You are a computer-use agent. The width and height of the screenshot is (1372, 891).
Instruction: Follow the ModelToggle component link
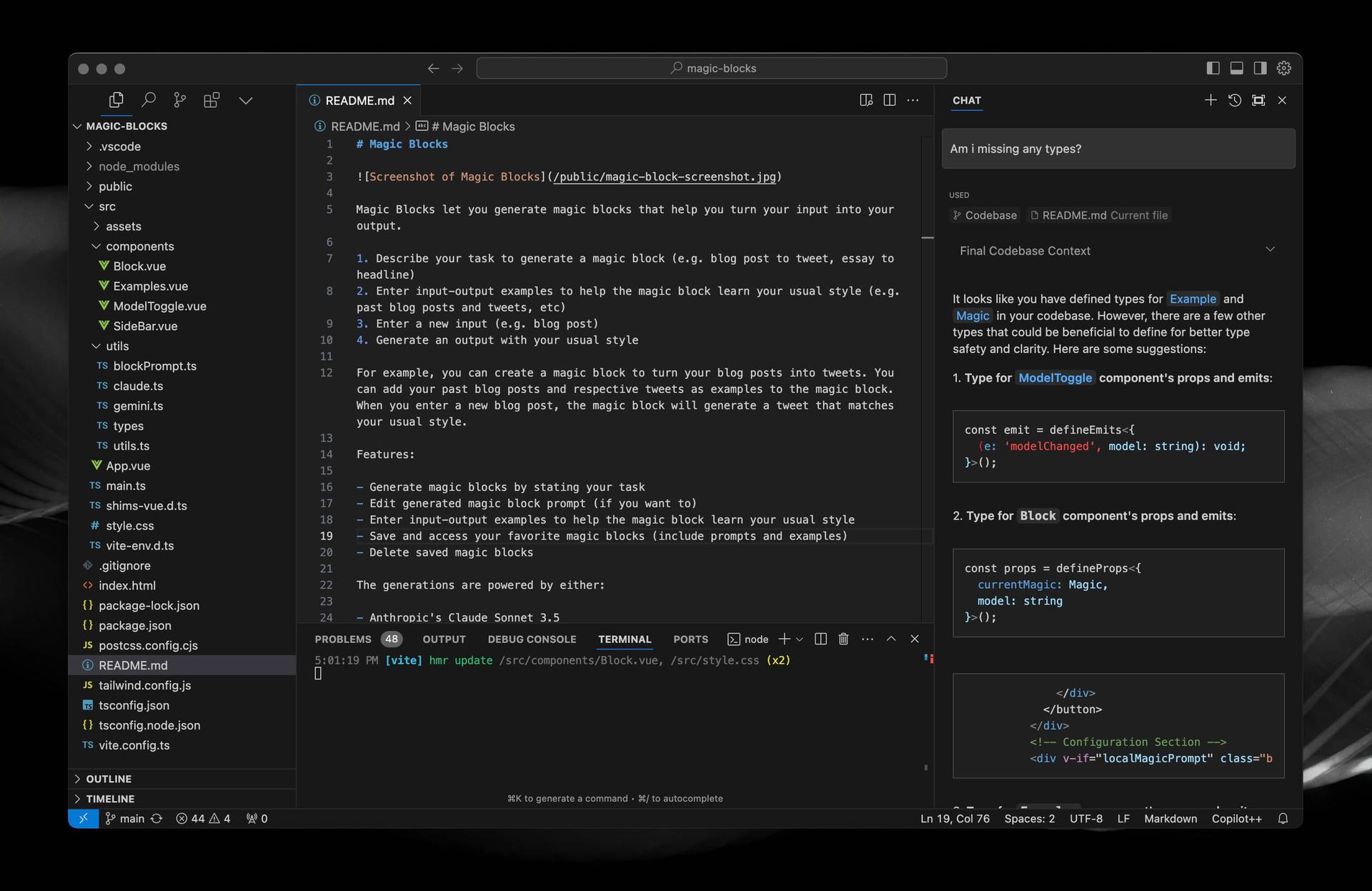[x=1055, y=378]
